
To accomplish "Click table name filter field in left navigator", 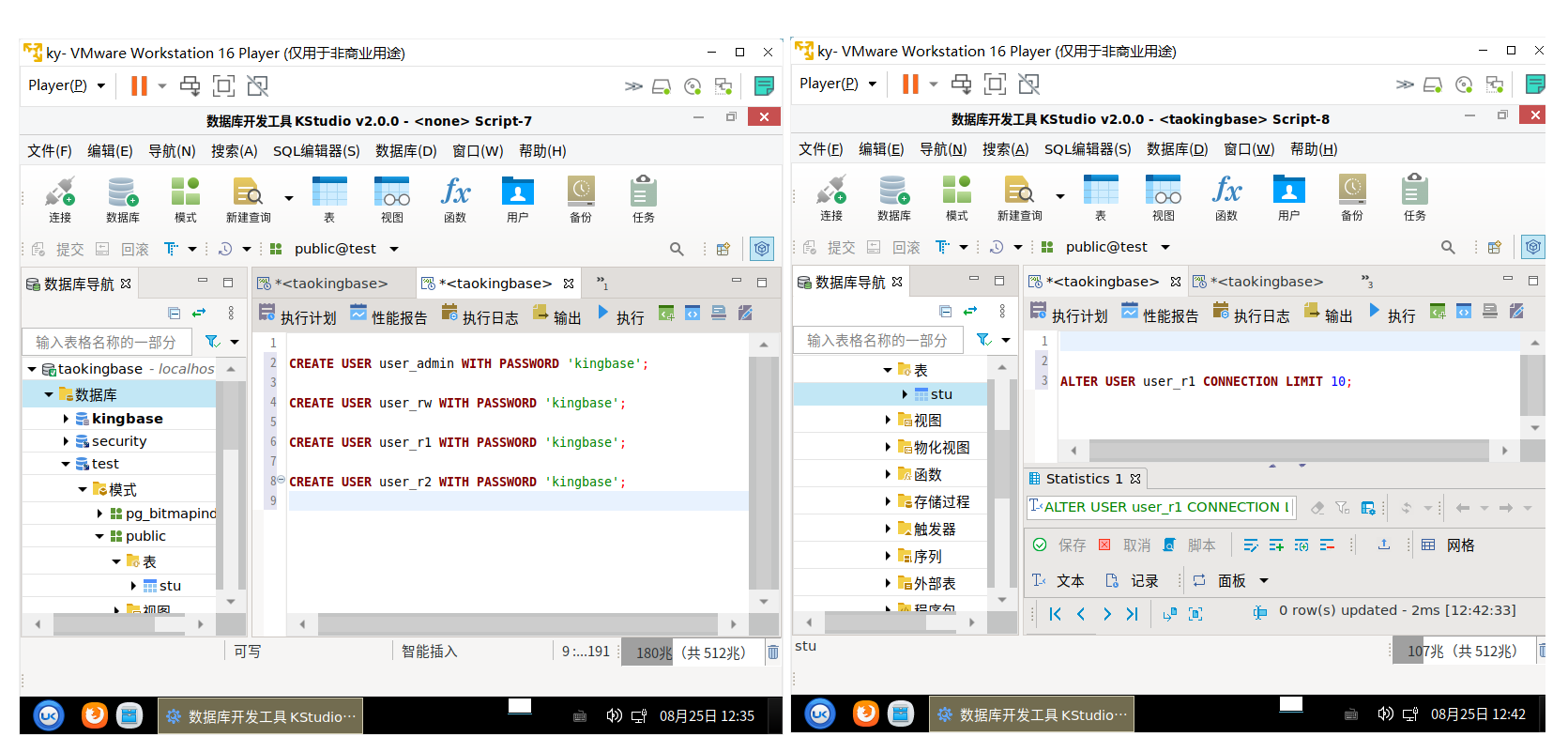I will pyautogui.click(x=106, y=342).
